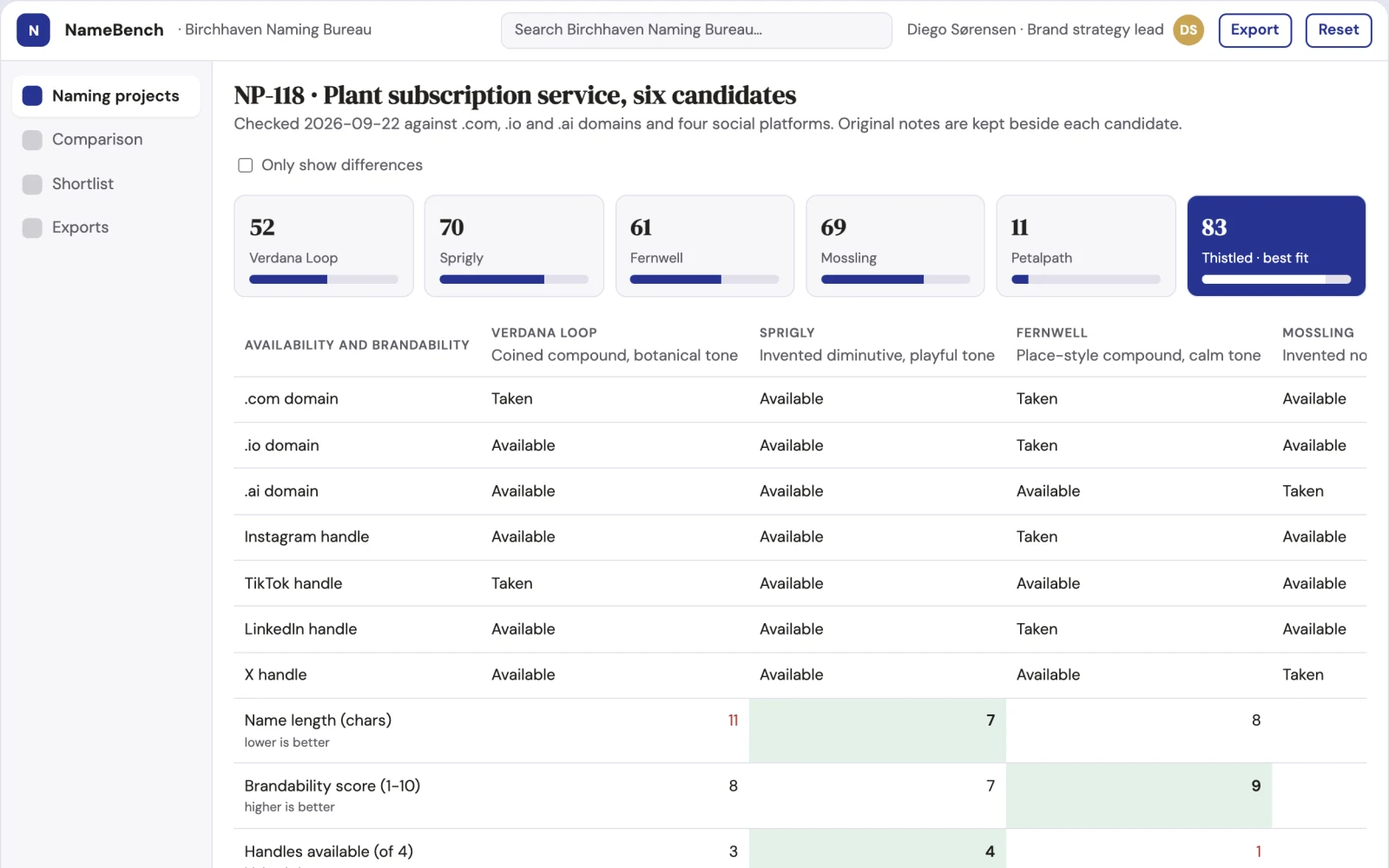The width and height of the screenshot is (1389, 868).
Task: Click the FERNWELL column header
Action: click(1138, 345)
